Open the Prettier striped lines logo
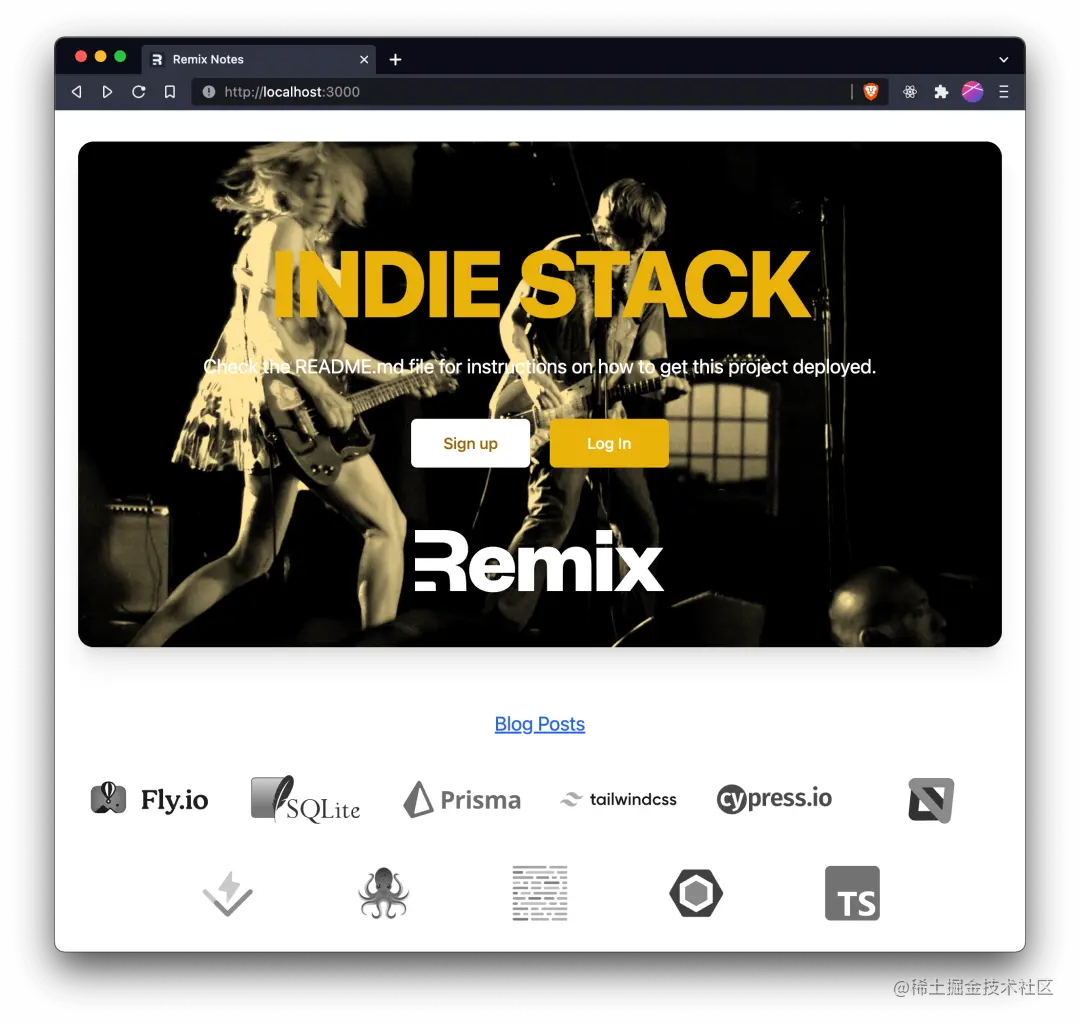This screenshot has width=1080, height=1024. tap(540, 893)
